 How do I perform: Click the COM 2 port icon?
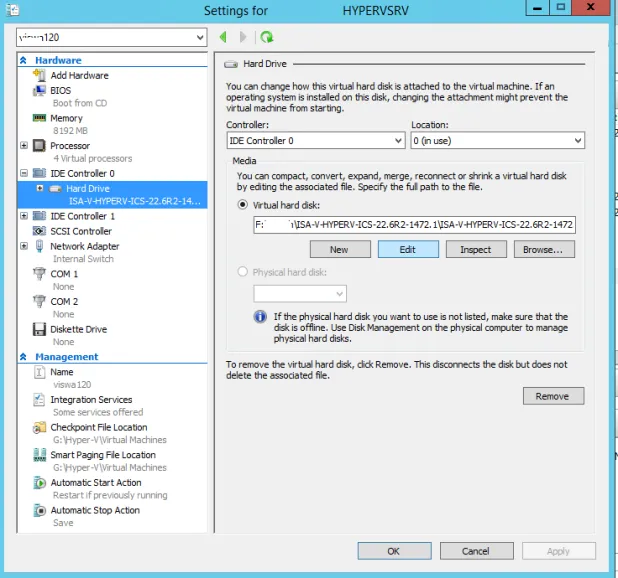pyautogui.click(x=39, y=301)
